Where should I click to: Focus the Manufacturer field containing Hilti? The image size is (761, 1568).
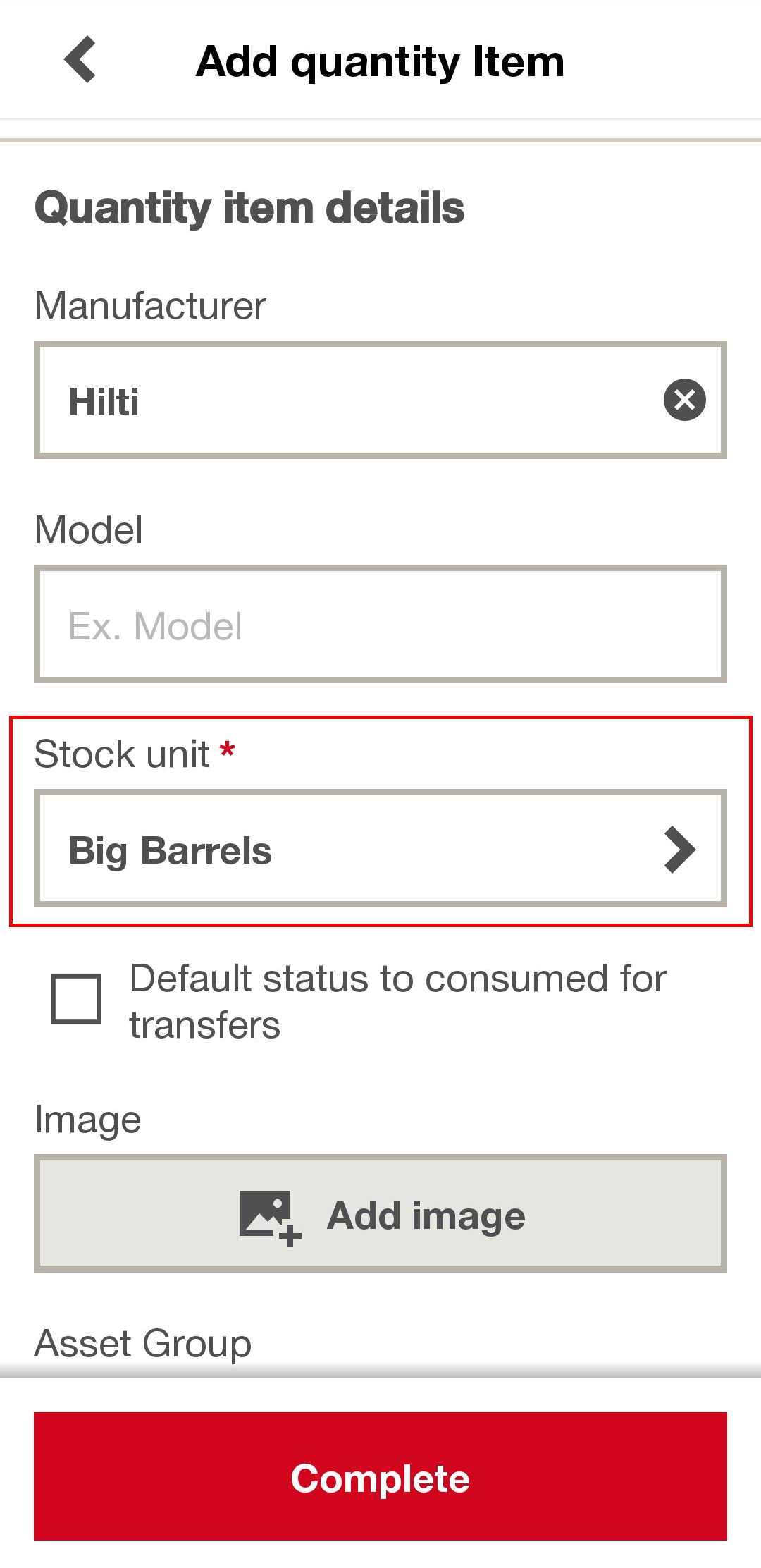[x=352, y=400]
